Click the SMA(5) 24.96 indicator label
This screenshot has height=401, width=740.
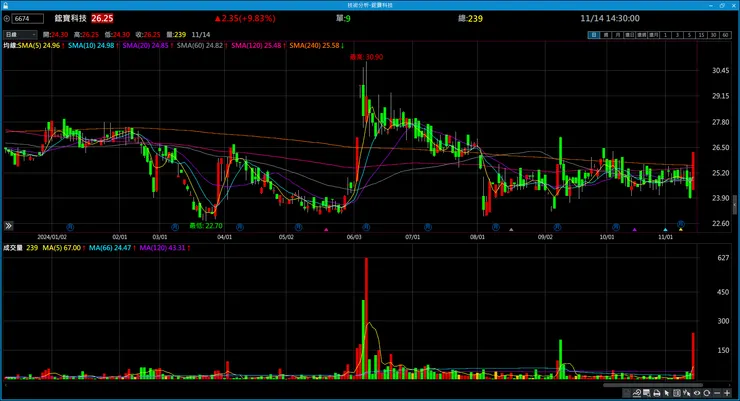(x=39, y=45)
